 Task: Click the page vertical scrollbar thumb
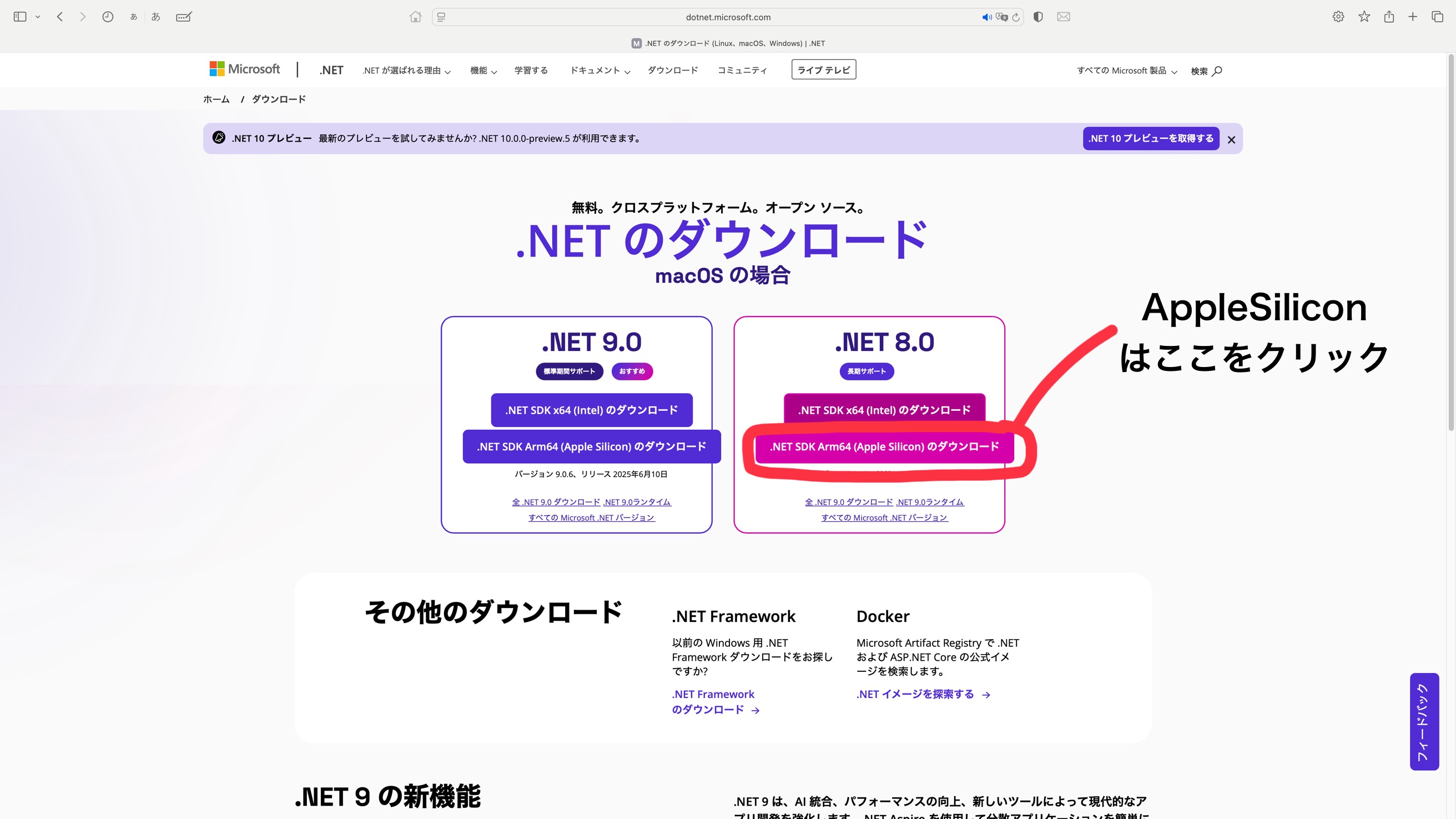click(x=1451, y=243)
